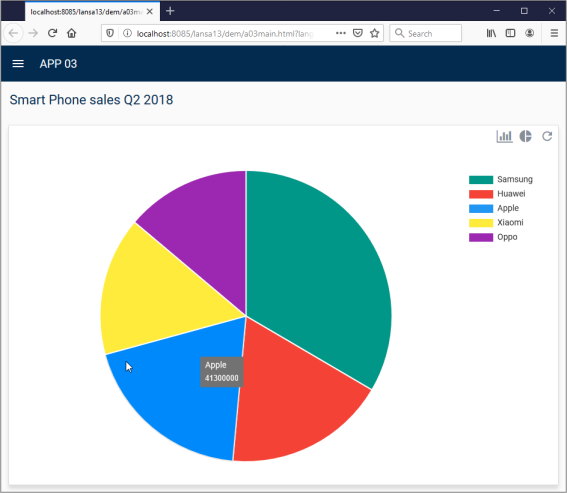This screenshot has height=493, width=567.
Task: Open the Firefox account icon
Action: [x=529, y=33]
